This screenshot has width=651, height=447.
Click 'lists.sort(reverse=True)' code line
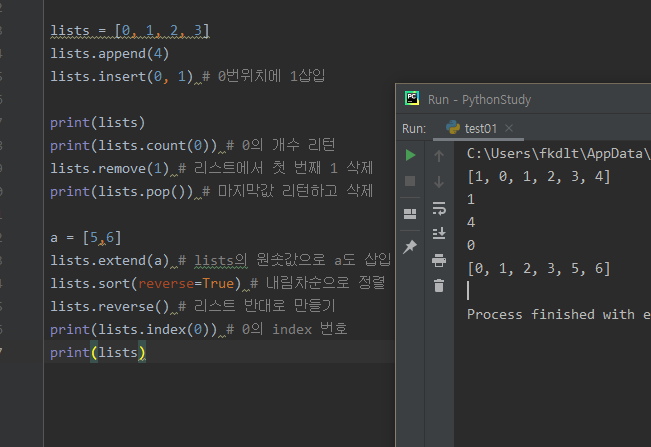pos(145,283)
